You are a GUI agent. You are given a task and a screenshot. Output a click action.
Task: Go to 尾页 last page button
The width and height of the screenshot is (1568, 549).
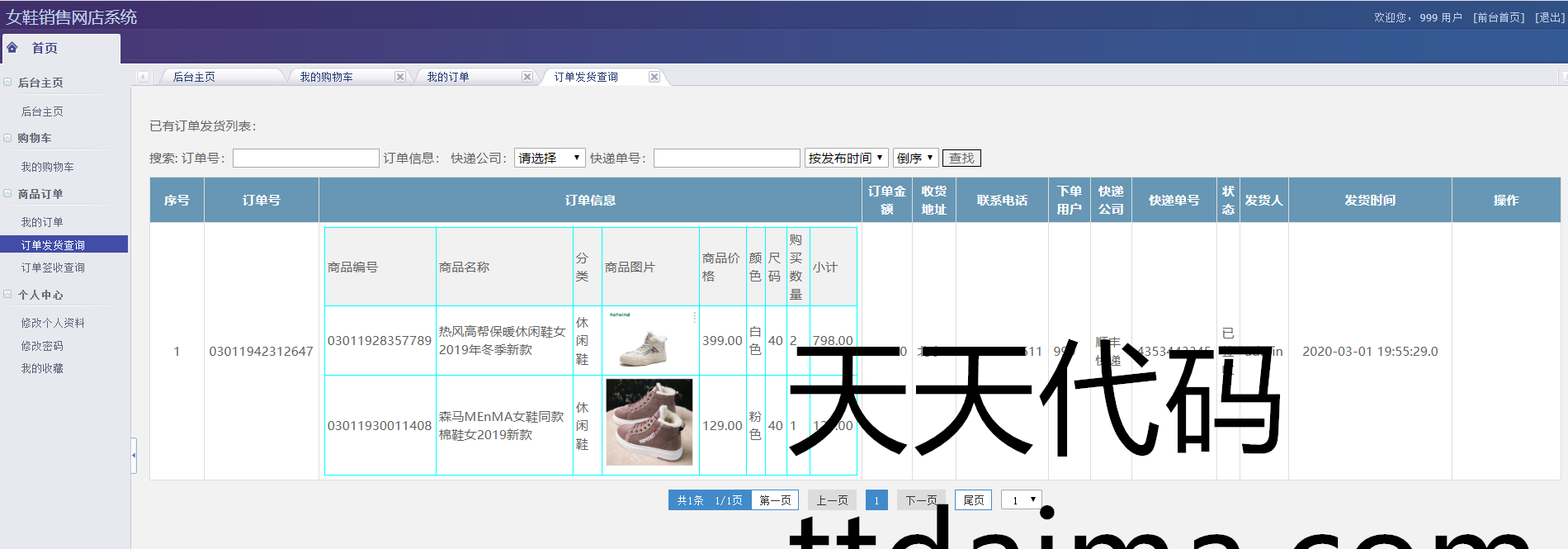[x=974, y=500]
